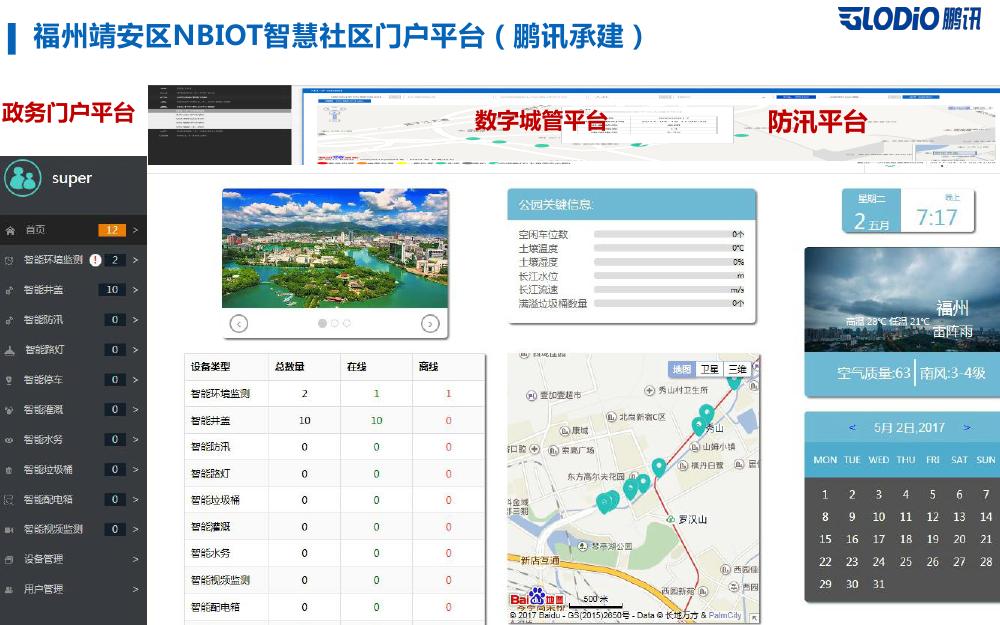This screenshot has height=625, width=1000.
Task: Open the 智能停车 sidebar menu item
Action: (43, 380)
